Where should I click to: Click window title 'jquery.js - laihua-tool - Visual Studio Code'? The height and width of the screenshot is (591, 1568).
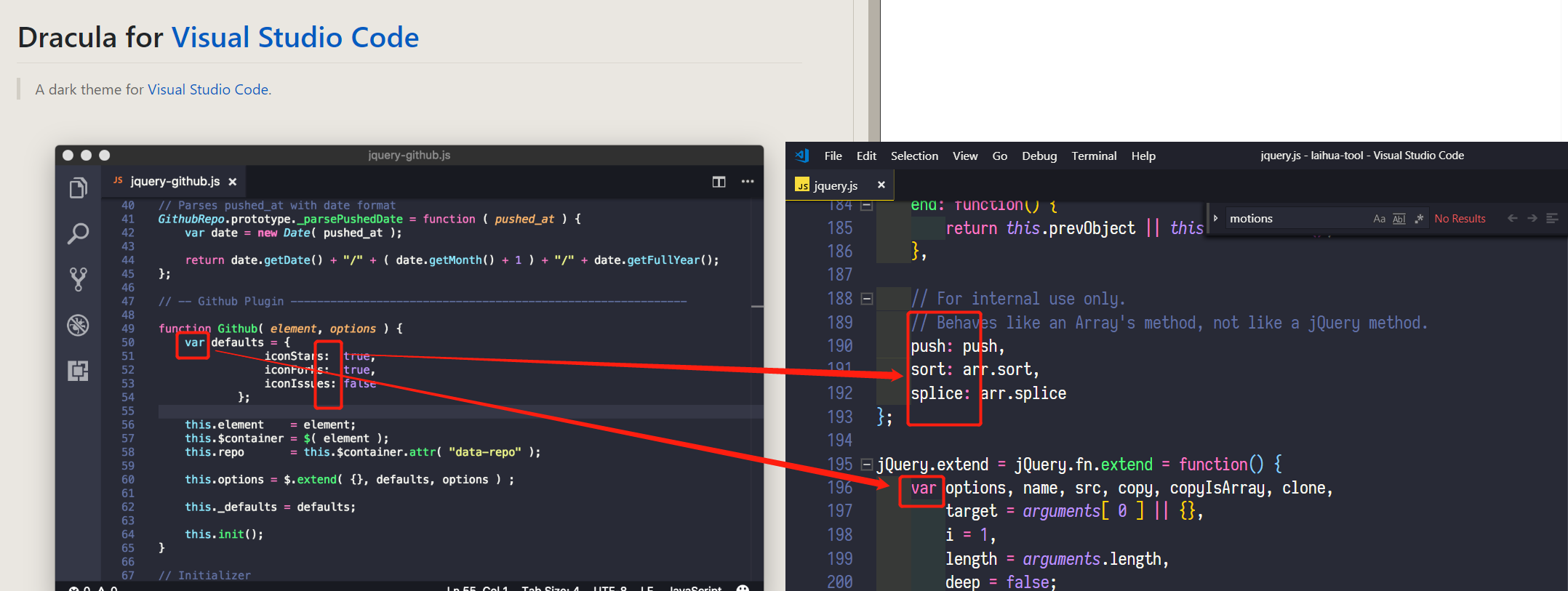[1362, 156]
